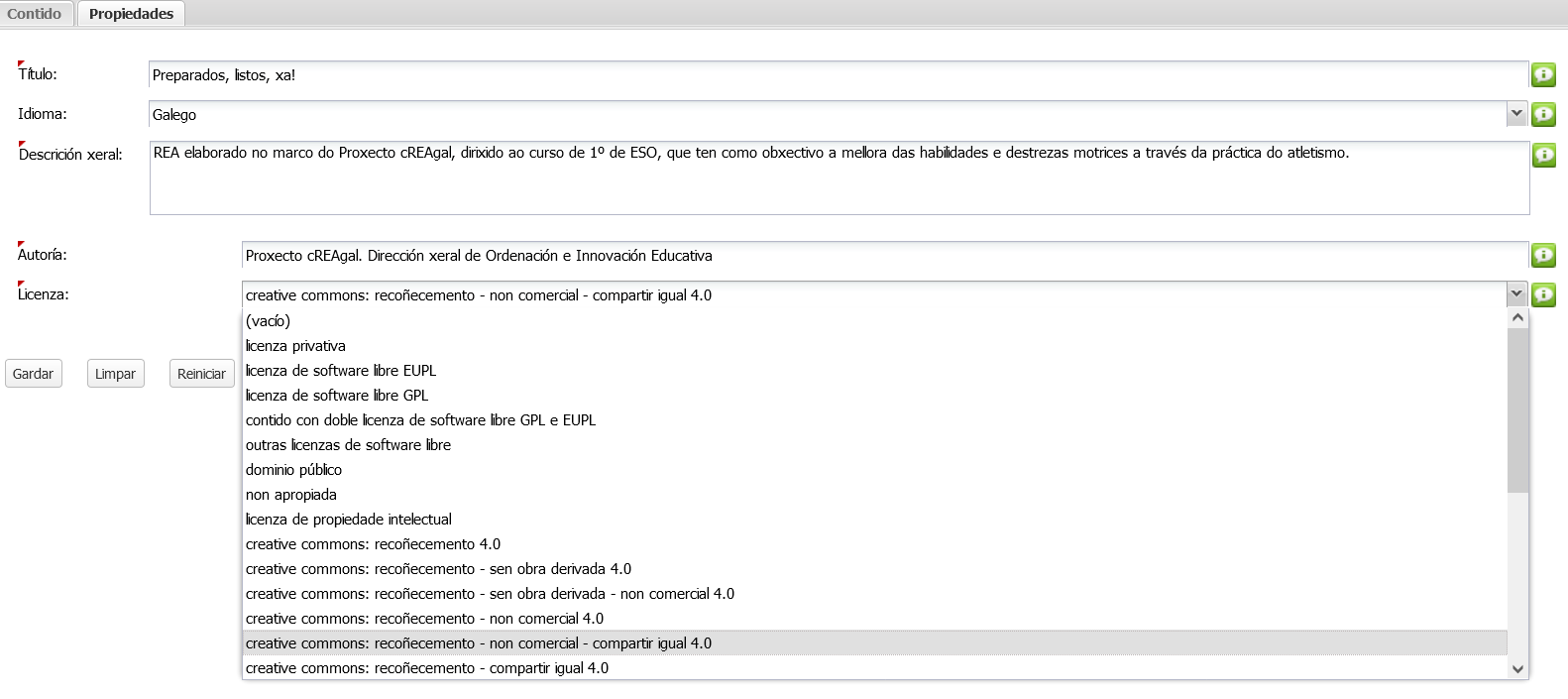This screenshot has height=699, width=1568.
Task: Select the Propiedades tab
Action: click(131, 14)
